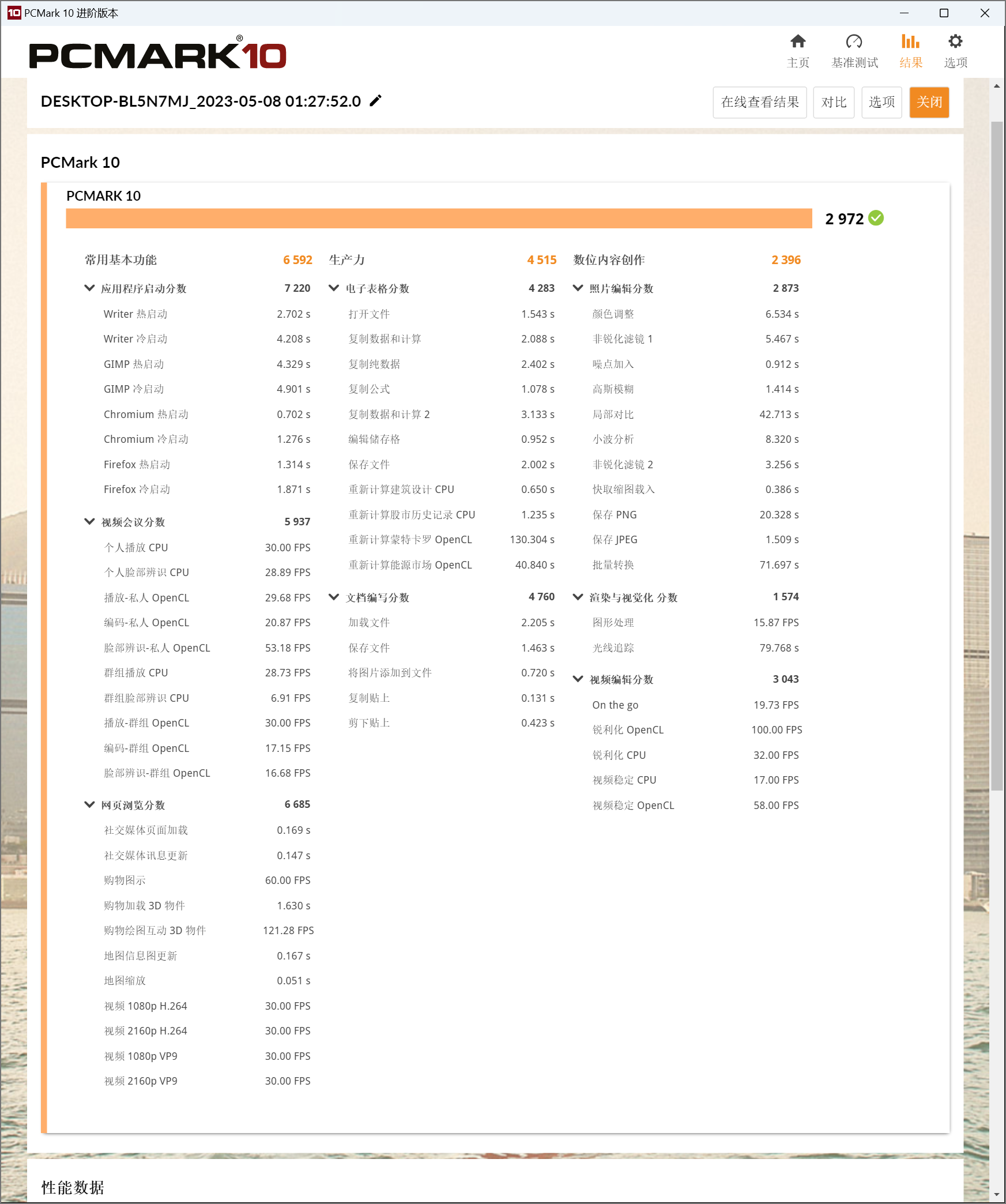Open the Benchmarks (基准测试) tab

pos(854,51)
